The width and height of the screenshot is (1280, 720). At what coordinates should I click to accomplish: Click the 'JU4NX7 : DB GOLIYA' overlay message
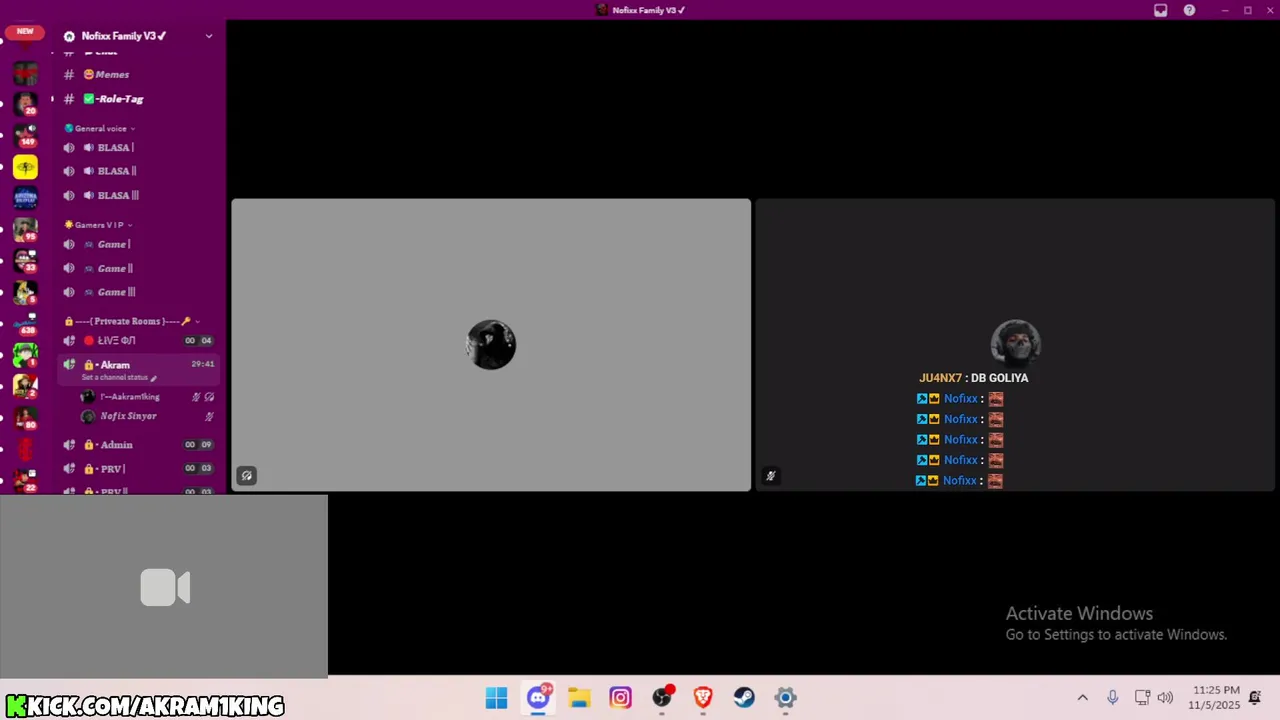tap(974, 378)
